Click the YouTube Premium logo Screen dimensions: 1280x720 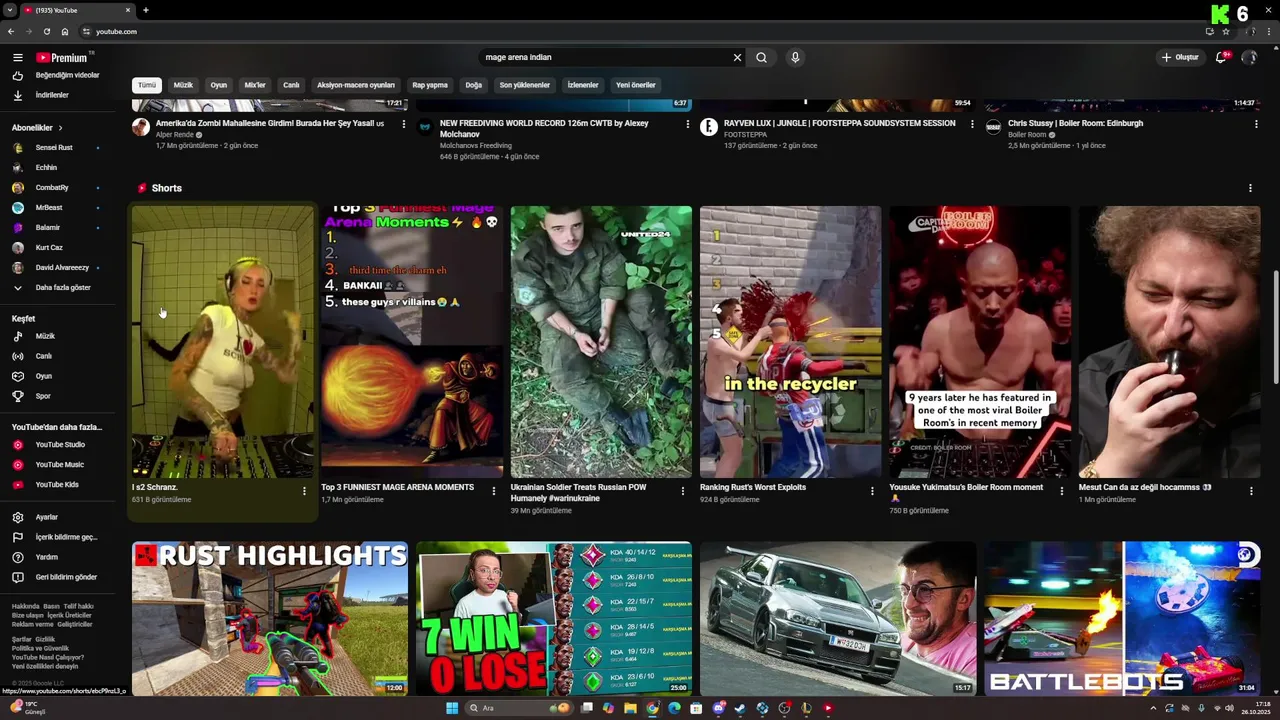(x=64, y=57)
